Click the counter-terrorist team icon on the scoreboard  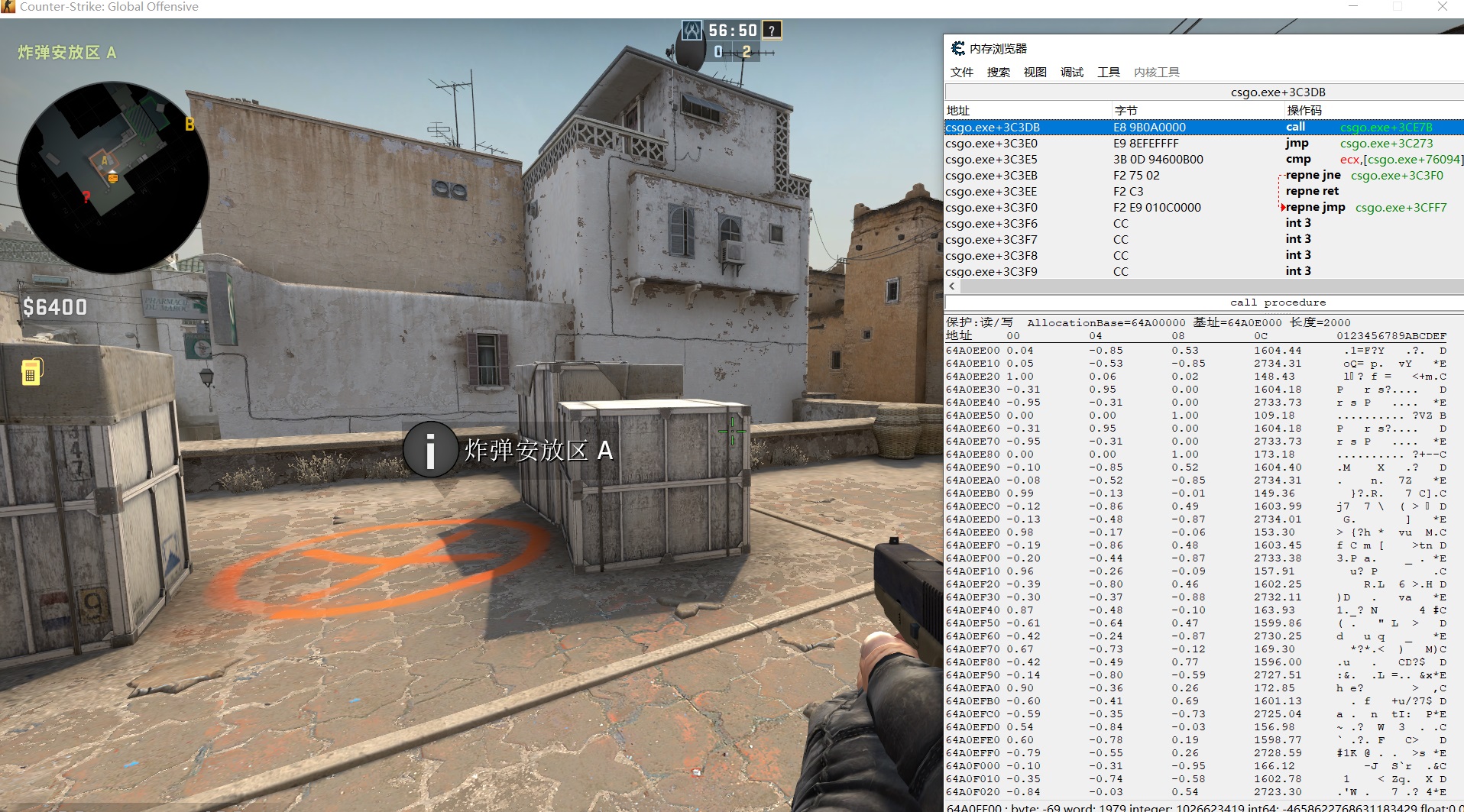pos(692,31)
